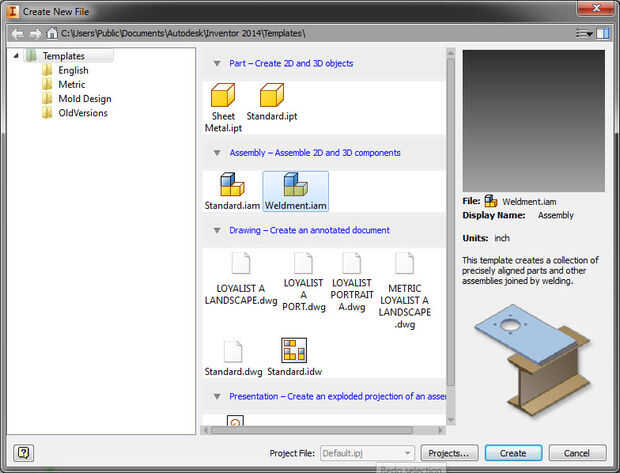Collapse the Assembly section triangle
620x473 pixels.
pyautogui.click(x=217, y=153)
